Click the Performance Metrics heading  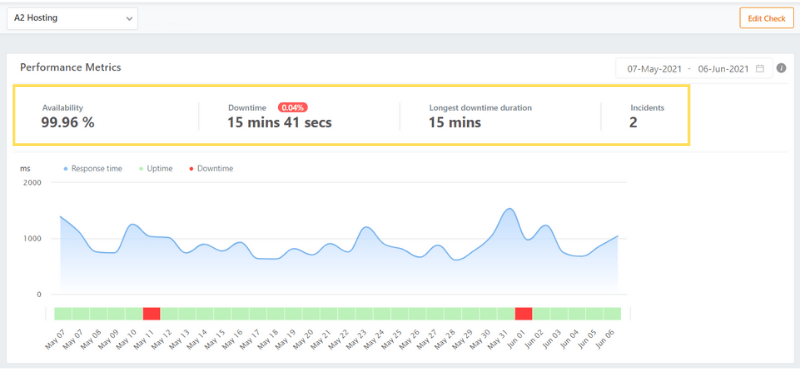click(x=70, y=67)
